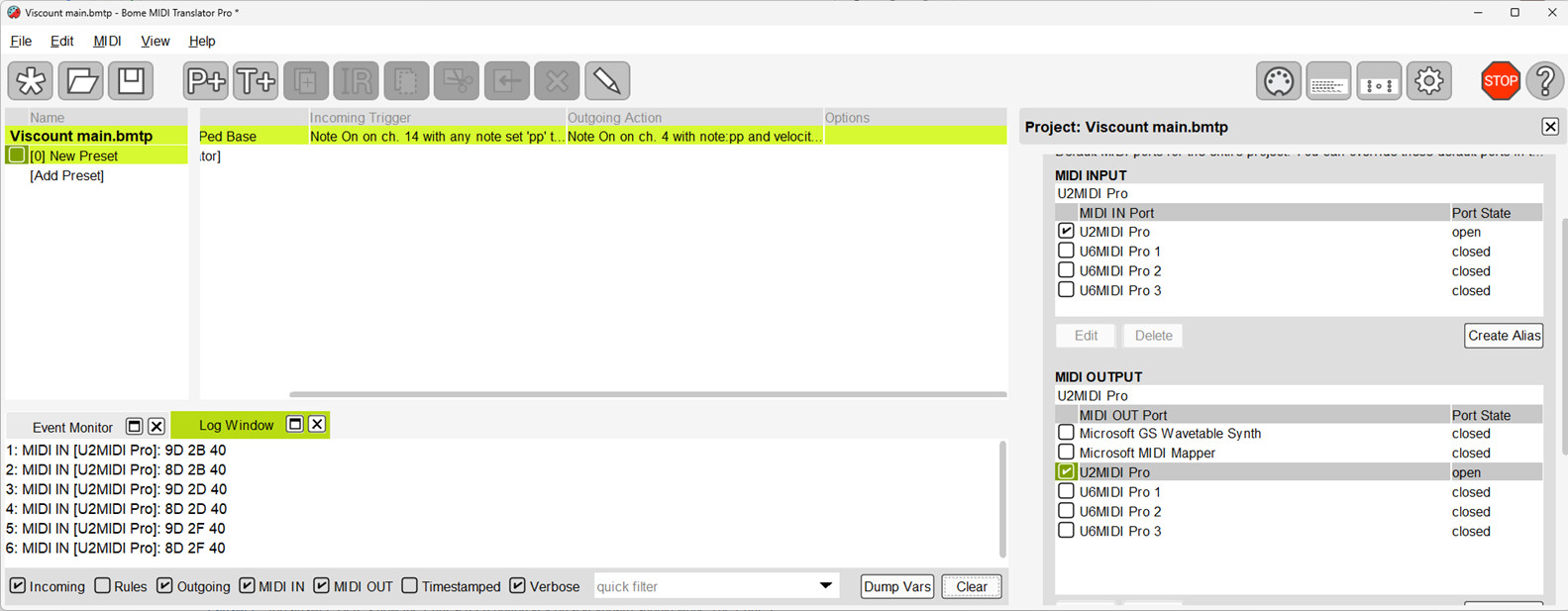1568x611 pixels.
Task: Enable U6MIDI Pro 1 MIDI input port
Action: click(1066, 251)
